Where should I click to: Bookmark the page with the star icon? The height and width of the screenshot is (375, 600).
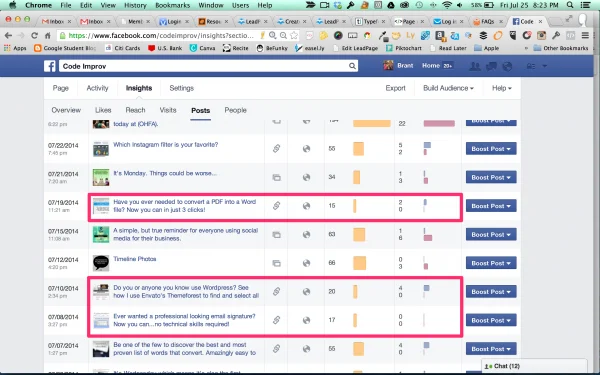pos(294,36)
